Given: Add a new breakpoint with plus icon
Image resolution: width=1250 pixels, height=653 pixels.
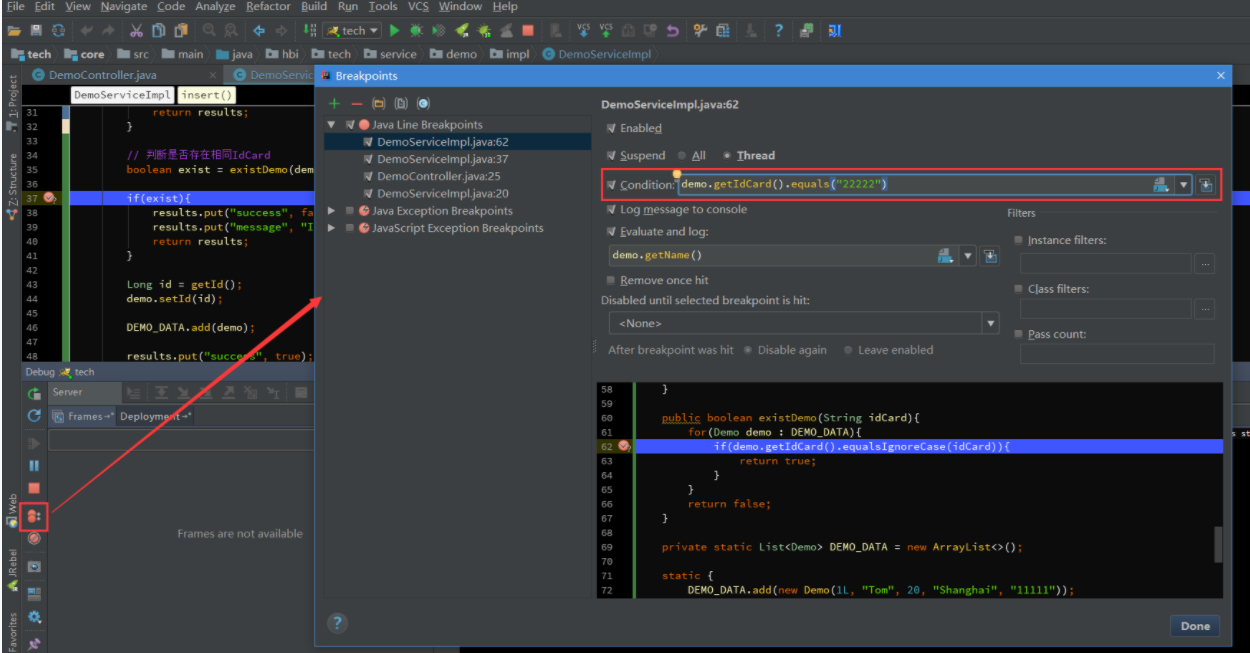Looking at the screenshot, I should point(334,104).
